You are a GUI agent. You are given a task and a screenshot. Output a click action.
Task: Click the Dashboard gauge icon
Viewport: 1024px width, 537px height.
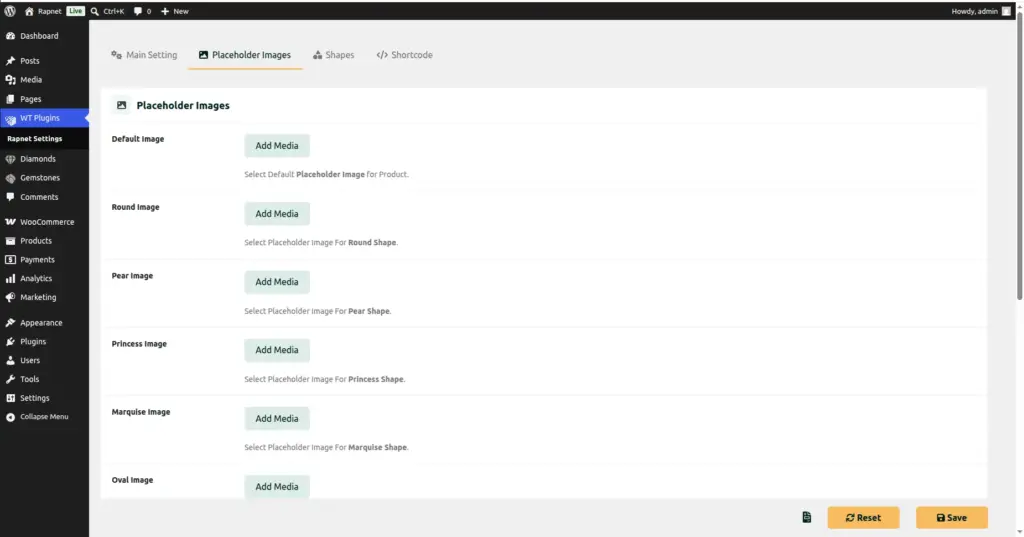click(10, 36)
